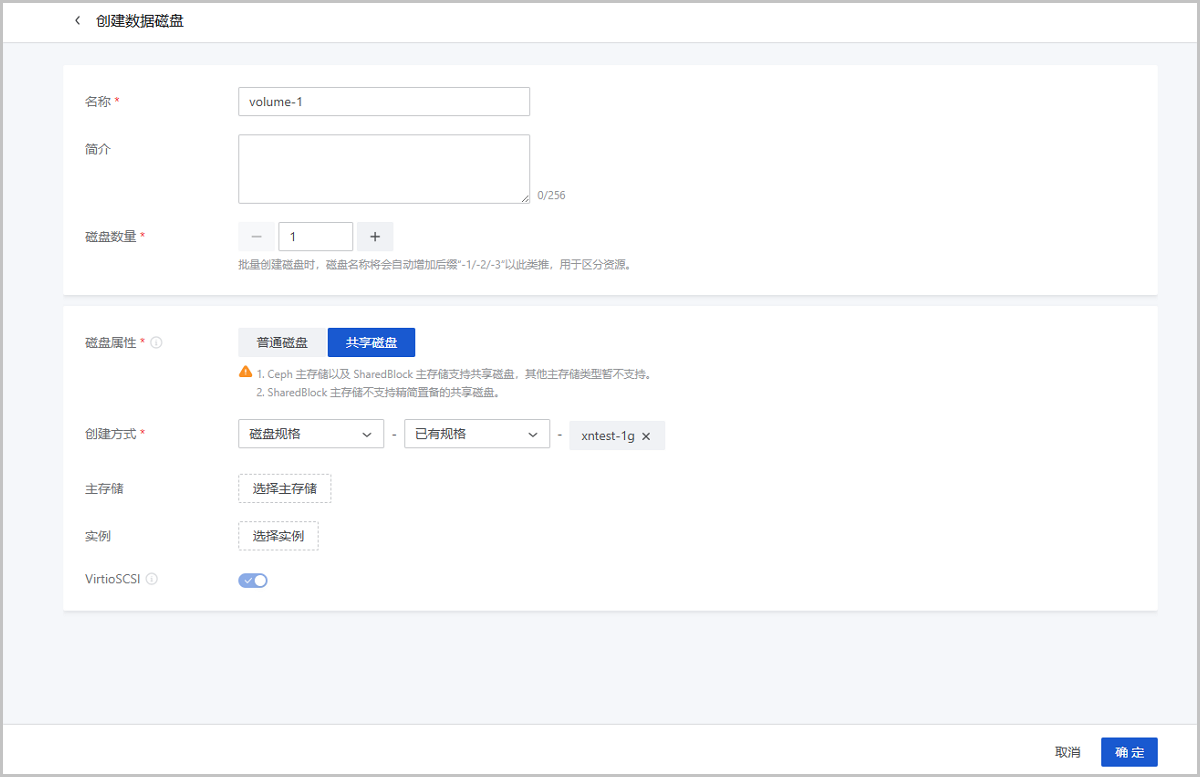Click the disk attribute info icon

click(x=156, y=342)
